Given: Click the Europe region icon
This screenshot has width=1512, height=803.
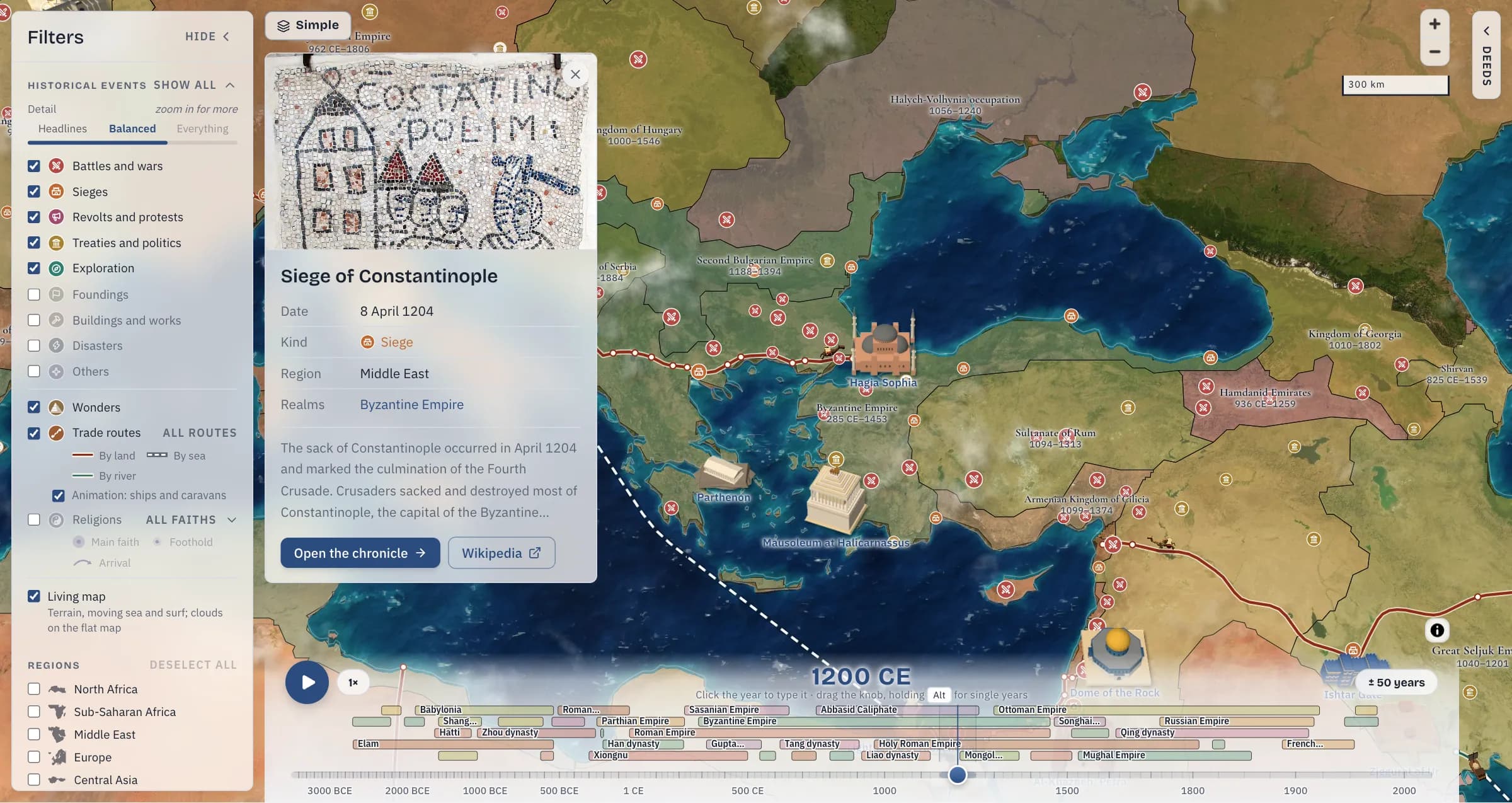Looking at the screenshot, I should pyautogui.click(x=57, y=757).
